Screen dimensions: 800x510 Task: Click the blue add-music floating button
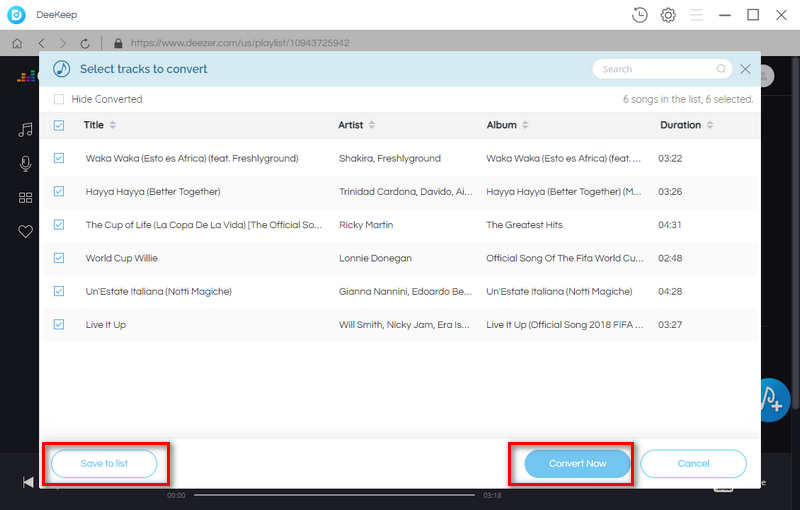coord(775,400)
